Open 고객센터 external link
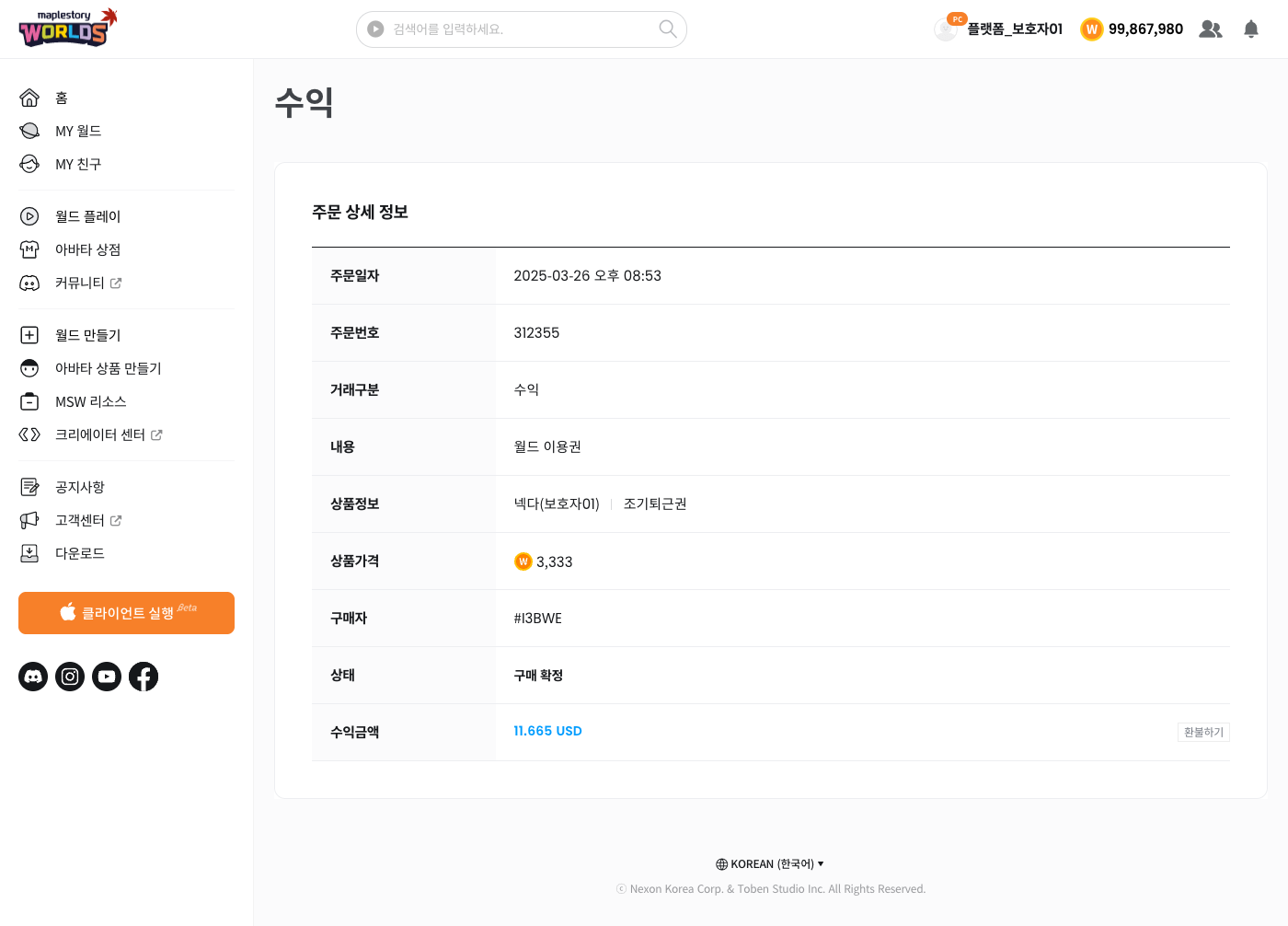The height and width of the screenshot is (926, 1288). click(87, 520)
